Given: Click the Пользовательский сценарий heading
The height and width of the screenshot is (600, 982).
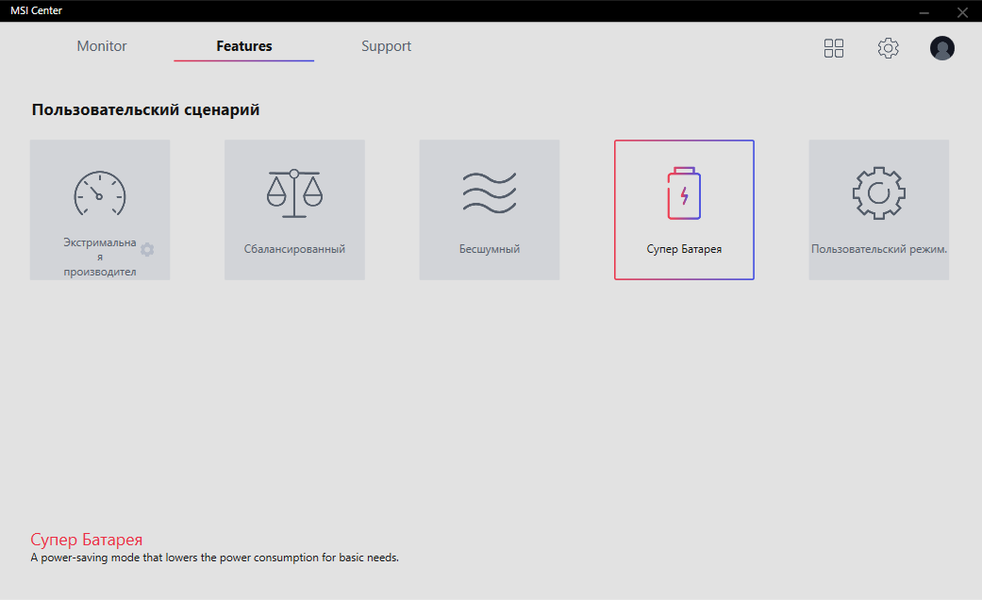Looking at the screenshot, I should pyautogui.click(x=145, y=110).
